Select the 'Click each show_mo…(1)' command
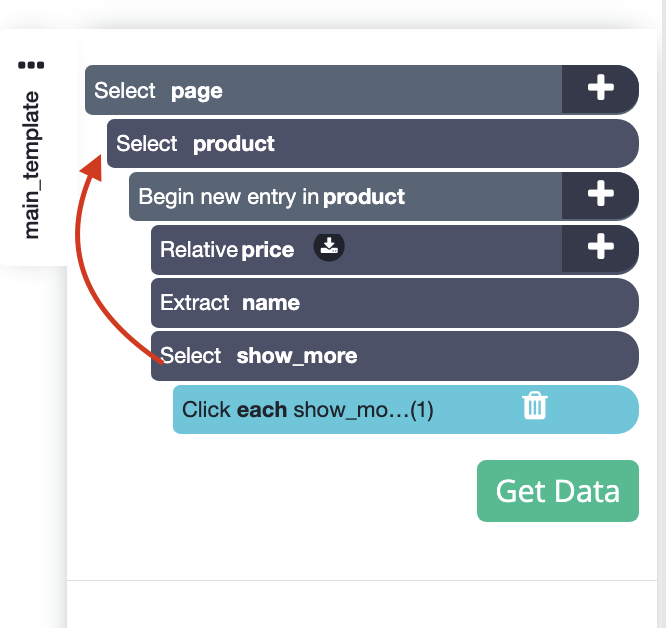The height and width of the screenshot is (628, 666). [x=406, y=409]
